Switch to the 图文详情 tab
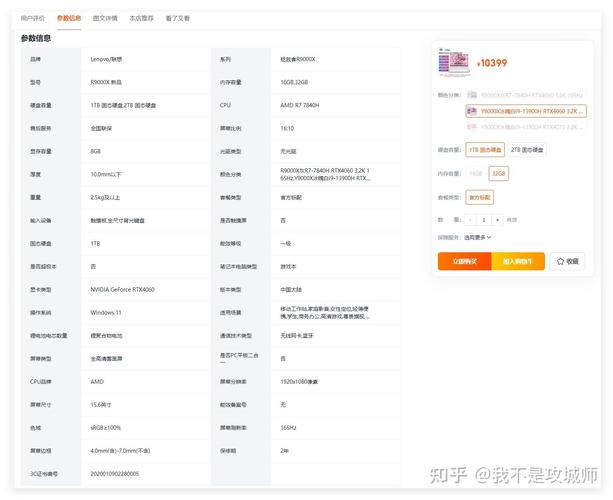 tap(105, 18)
